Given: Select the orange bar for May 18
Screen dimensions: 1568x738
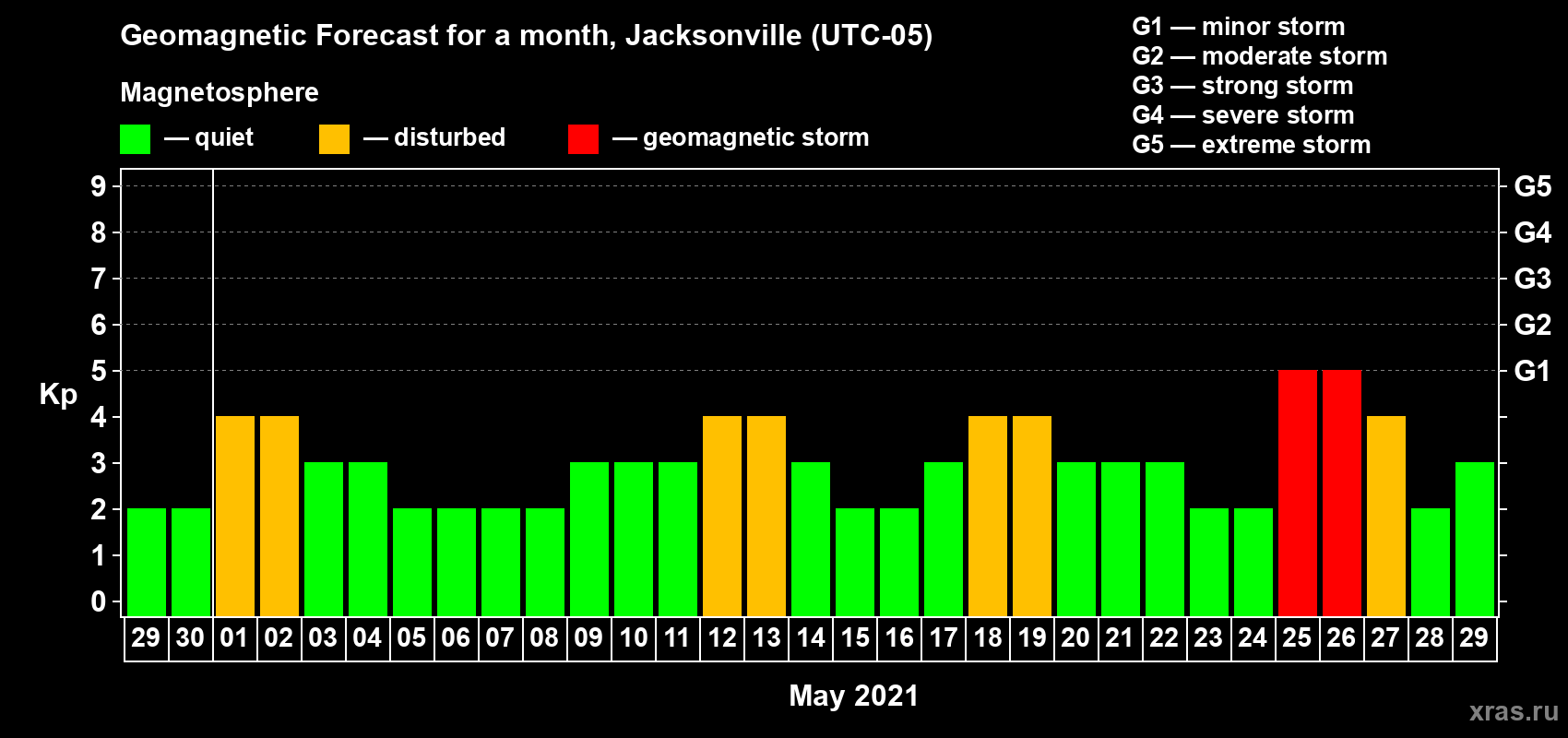Looking at the screenshot, I should [x=988, y=517].
